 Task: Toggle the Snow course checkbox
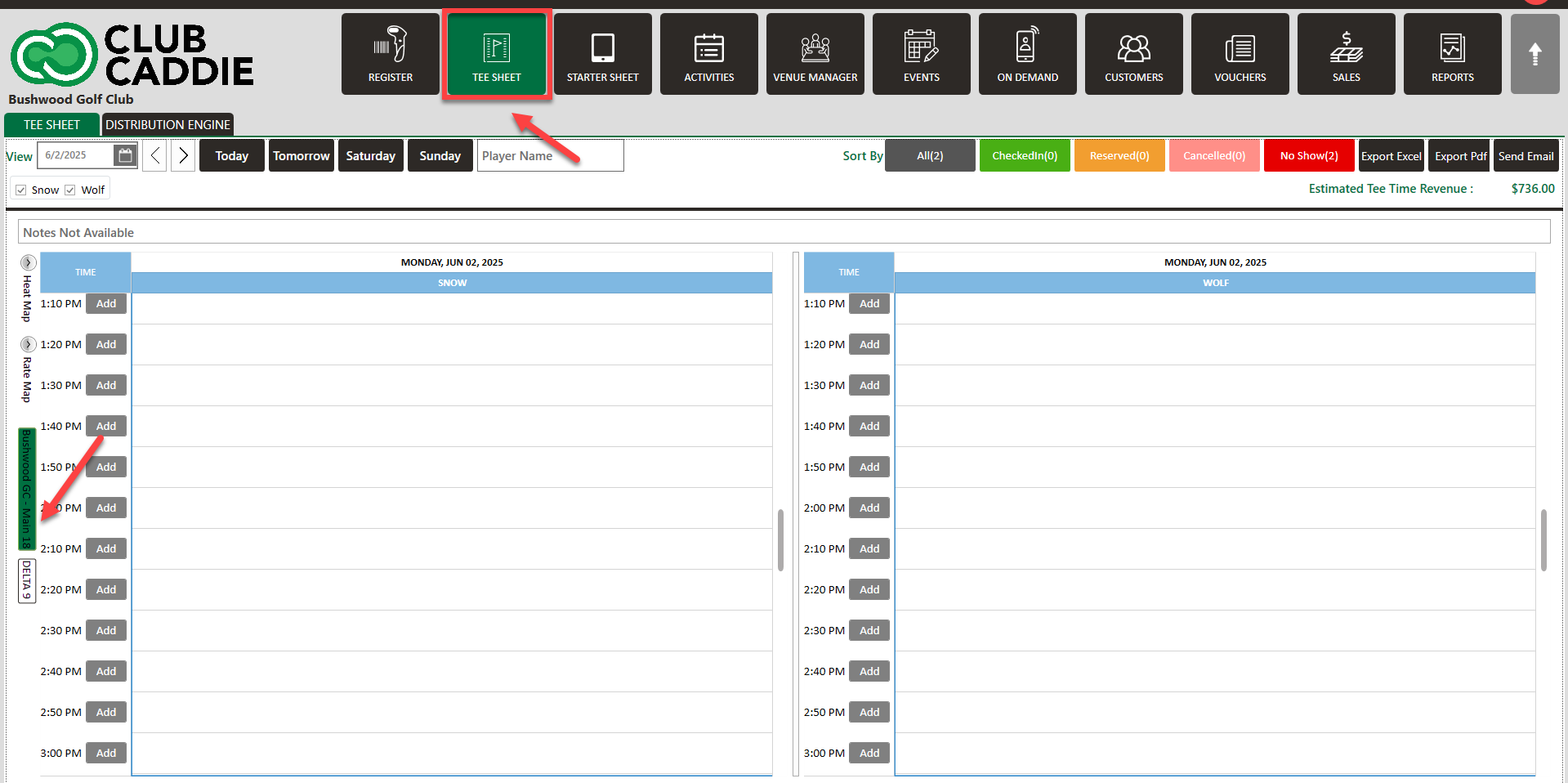21,190
